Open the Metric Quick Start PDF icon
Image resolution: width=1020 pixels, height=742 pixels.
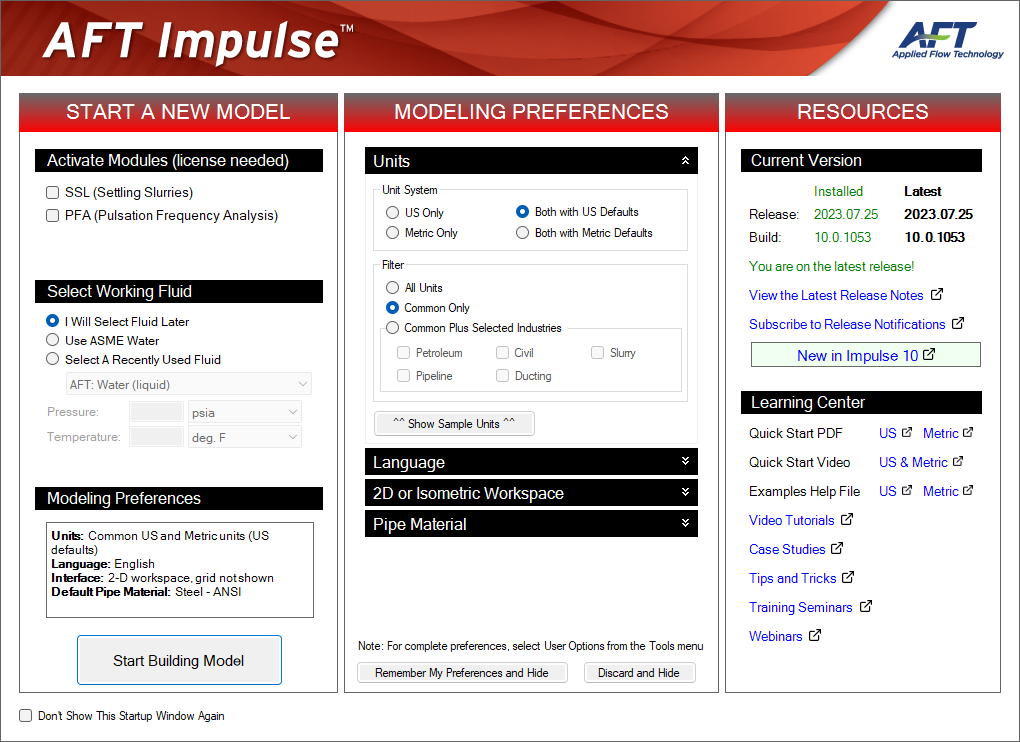tap(966, 432)
